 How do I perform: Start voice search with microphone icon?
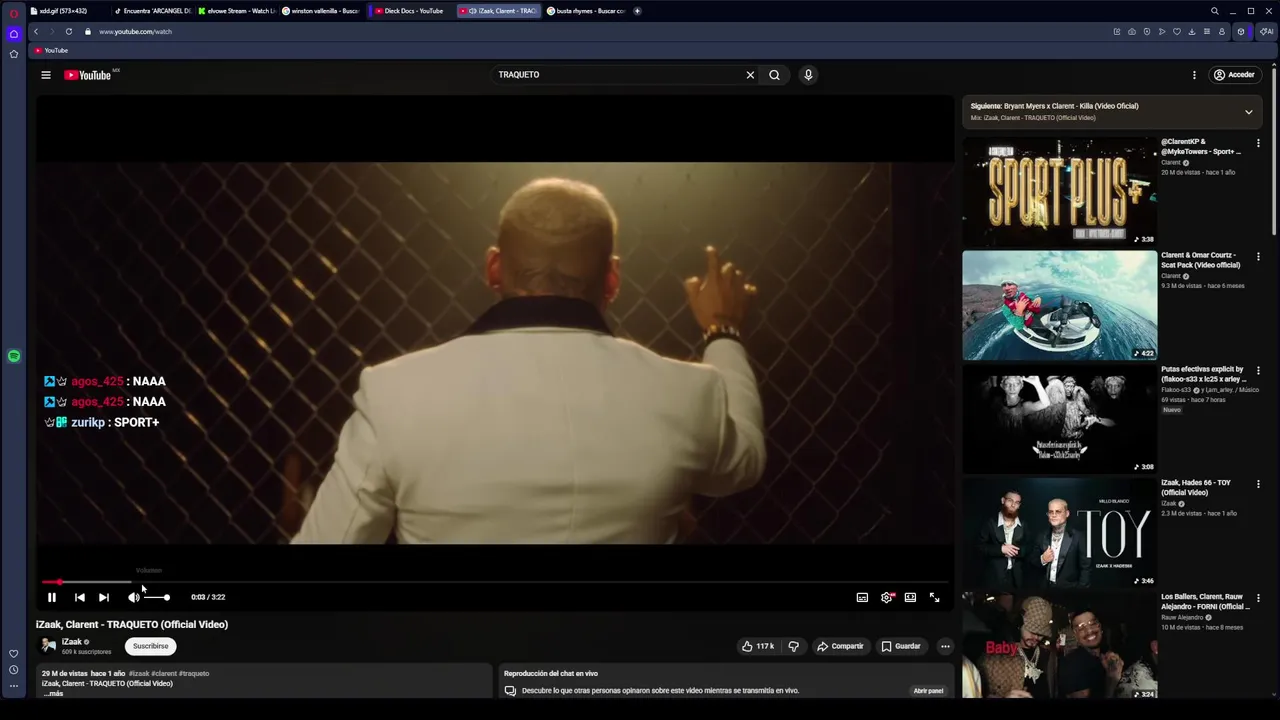tap(808, 75)
